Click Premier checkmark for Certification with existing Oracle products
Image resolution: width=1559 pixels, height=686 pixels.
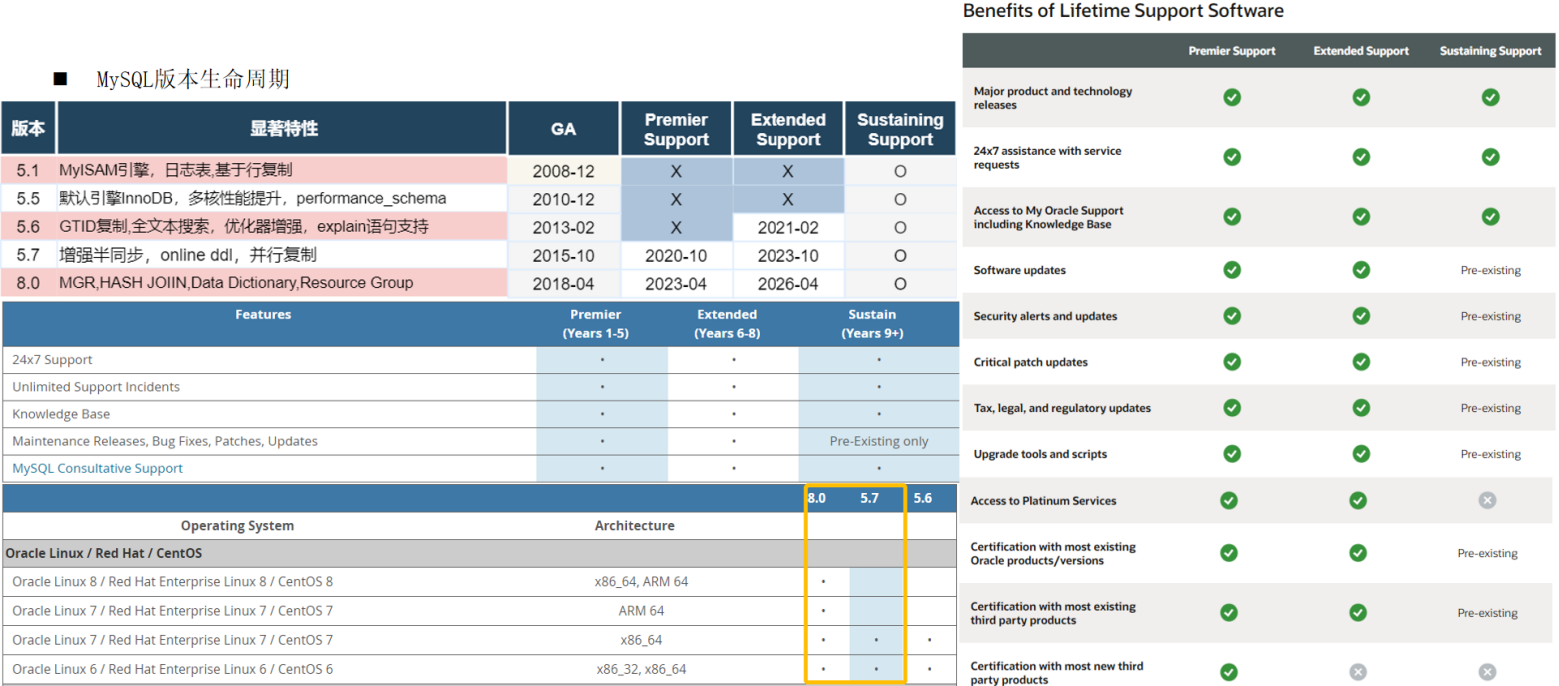(1229, 553)
